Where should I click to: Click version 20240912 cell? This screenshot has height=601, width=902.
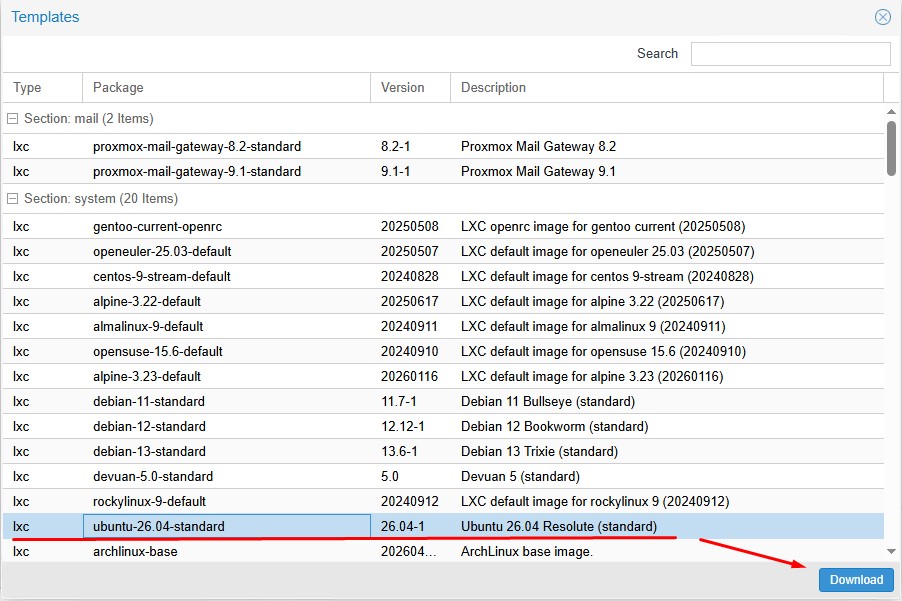410,502
